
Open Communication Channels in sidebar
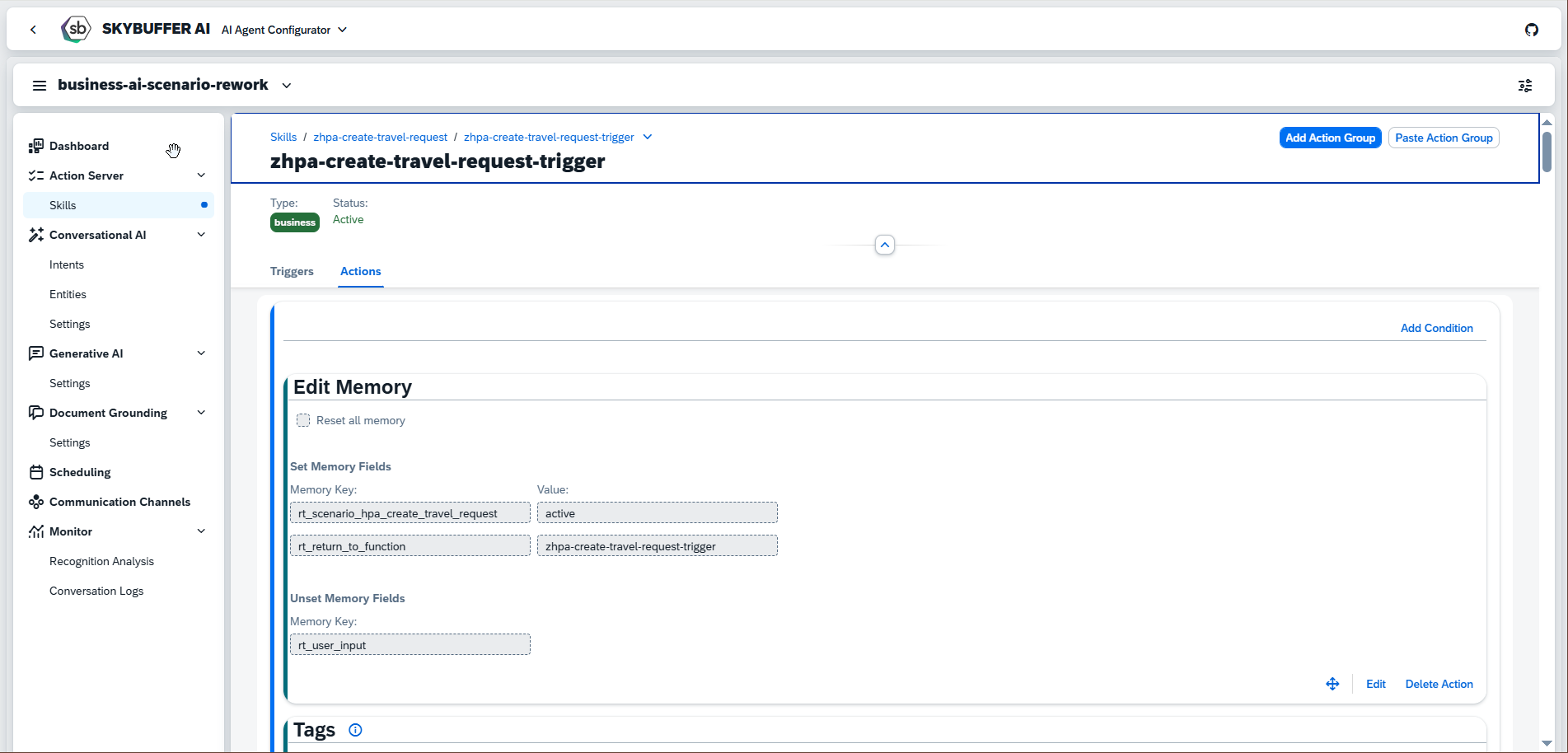tap(119, 502)
